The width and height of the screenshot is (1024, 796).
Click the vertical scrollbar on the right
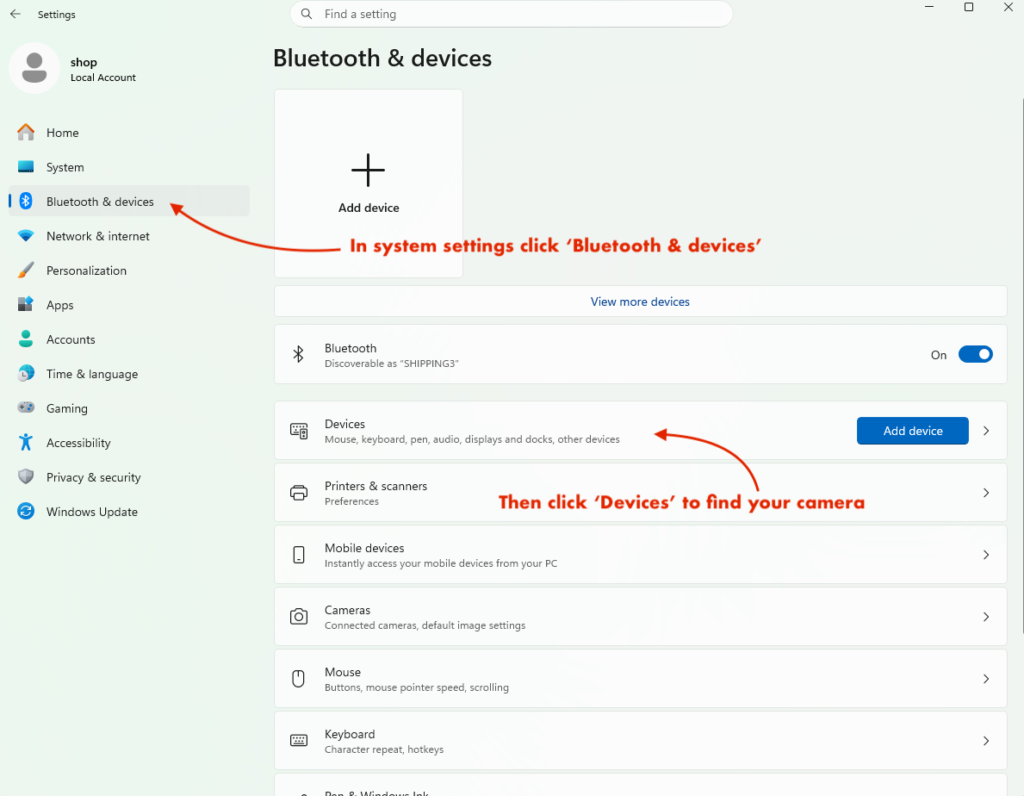[x=1021, y=360]
